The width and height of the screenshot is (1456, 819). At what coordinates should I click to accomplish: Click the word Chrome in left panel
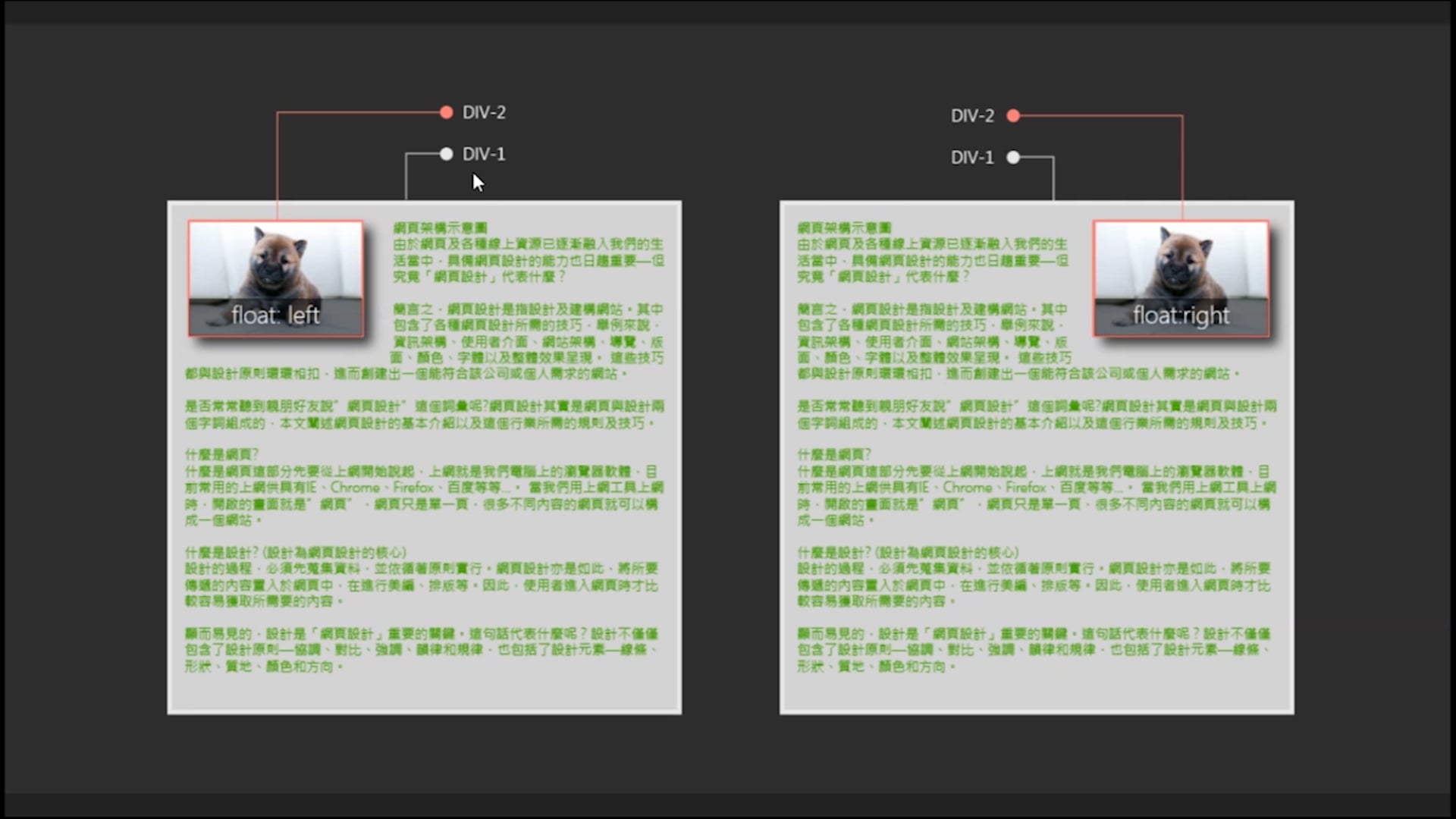355,488
